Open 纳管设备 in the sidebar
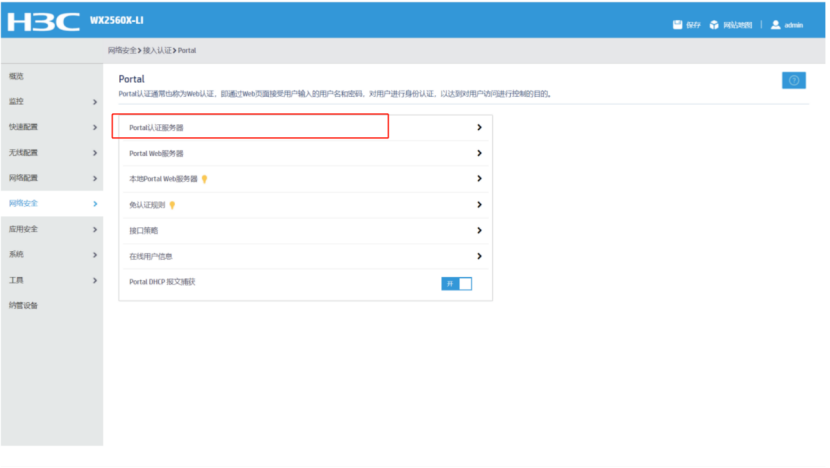830x468 pixels. 23,305
